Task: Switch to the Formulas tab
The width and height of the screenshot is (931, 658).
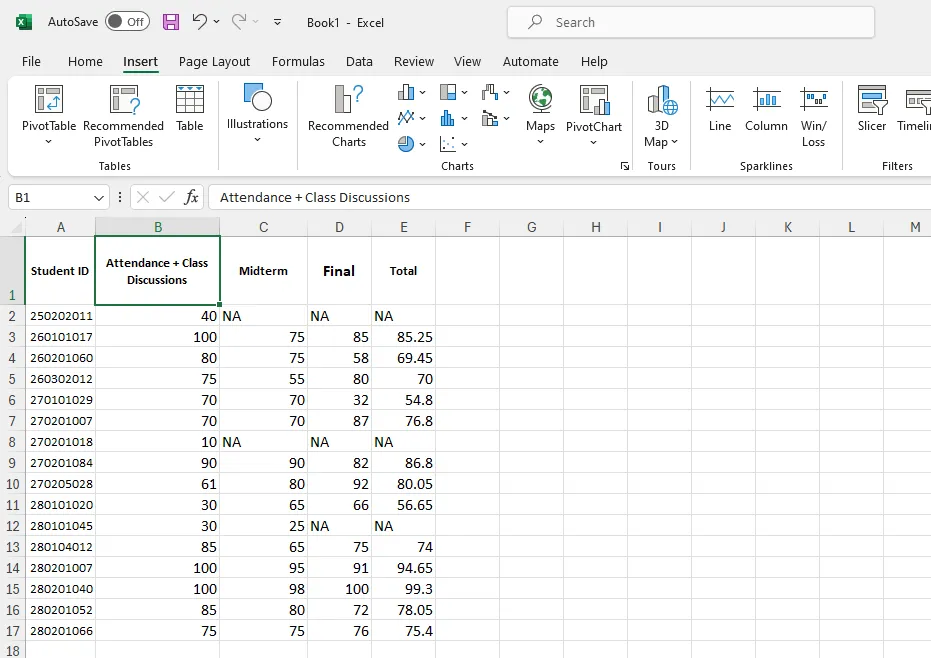Action: pos(298,61)
